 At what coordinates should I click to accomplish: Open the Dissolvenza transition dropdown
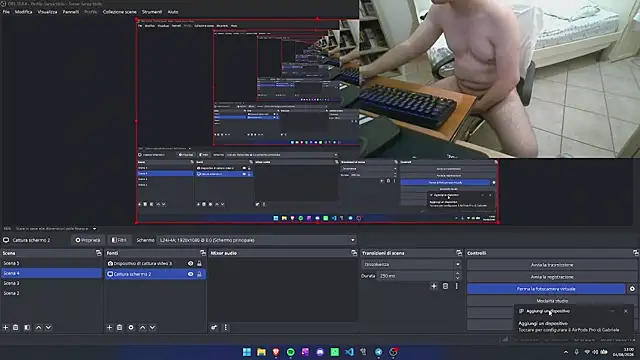tap(411, 264)
